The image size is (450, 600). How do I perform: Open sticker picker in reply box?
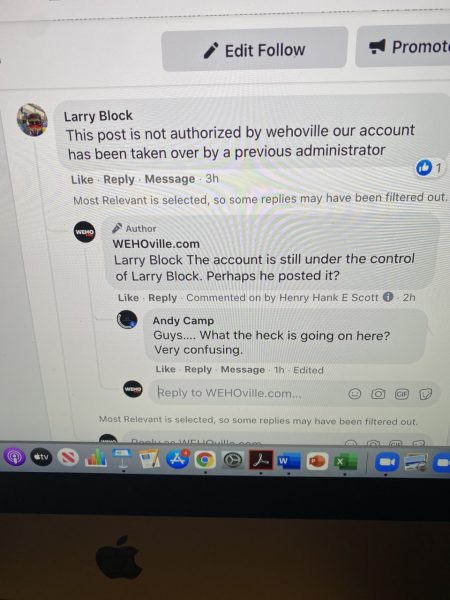tap(426, 394)
